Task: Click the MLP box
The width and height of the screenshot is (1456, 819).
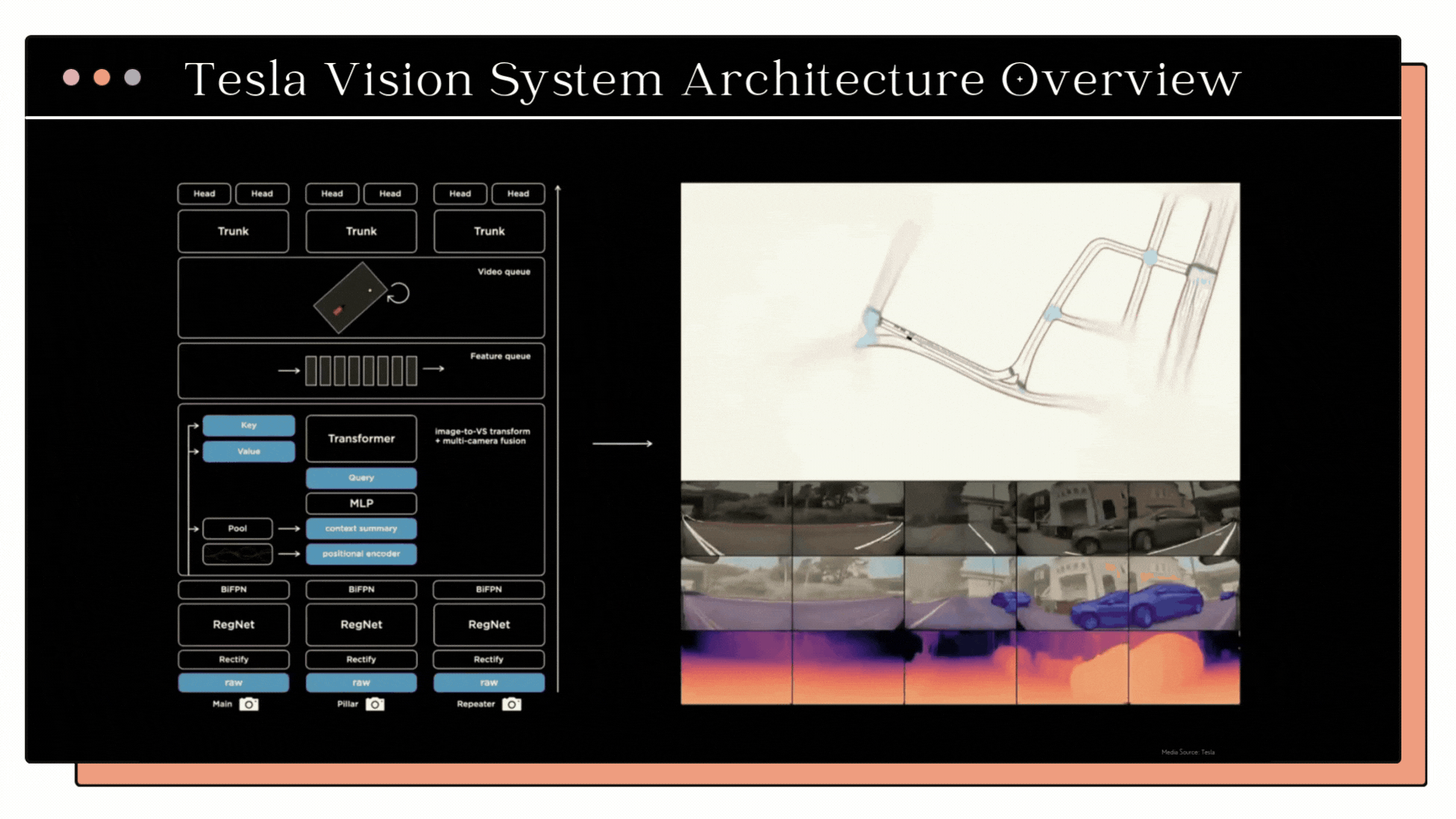Action: 361,504
